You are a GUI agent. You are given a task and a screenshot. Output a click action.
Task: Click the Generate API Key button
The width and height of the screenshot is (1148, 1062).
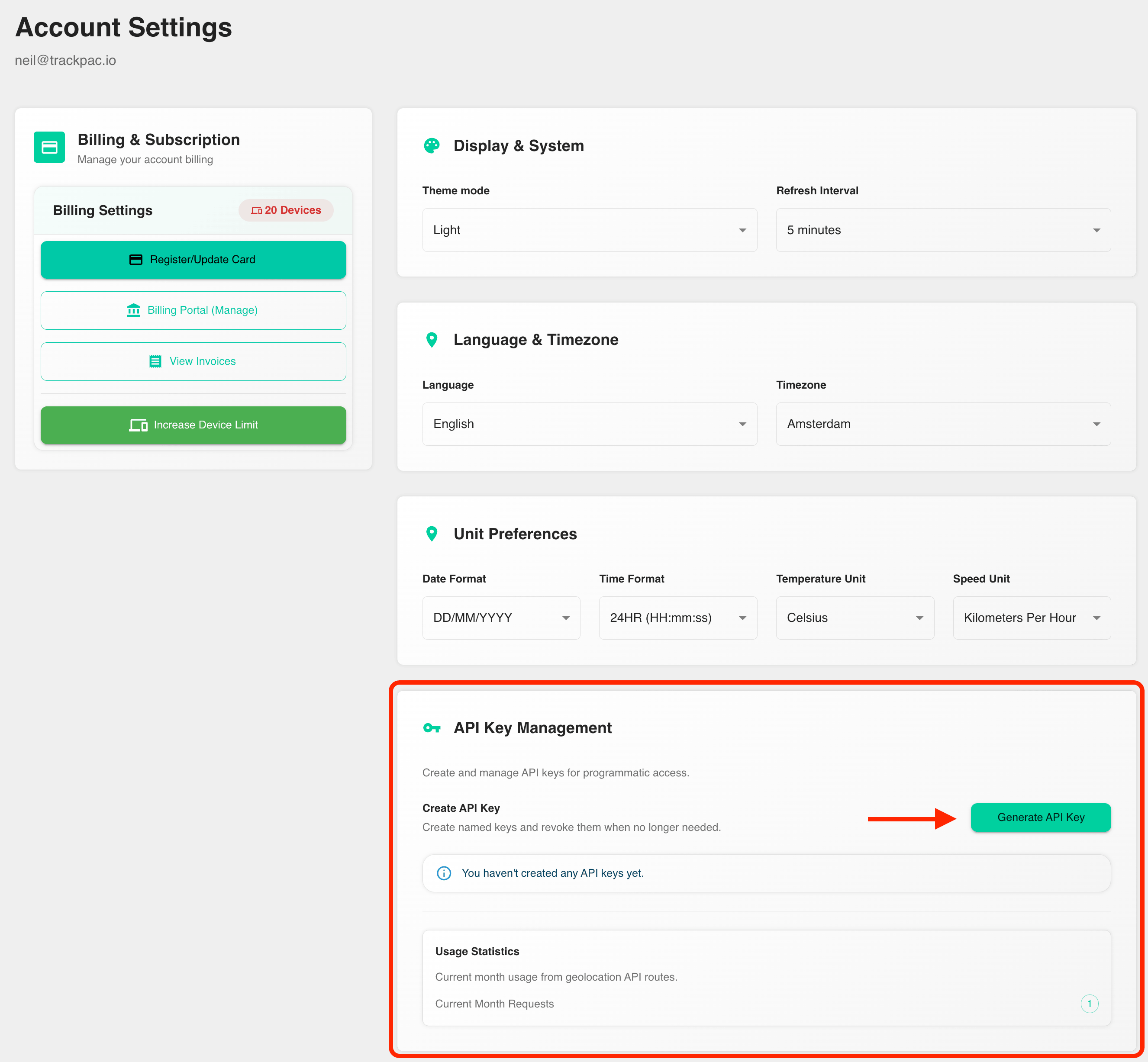(x=1041, y=817)
